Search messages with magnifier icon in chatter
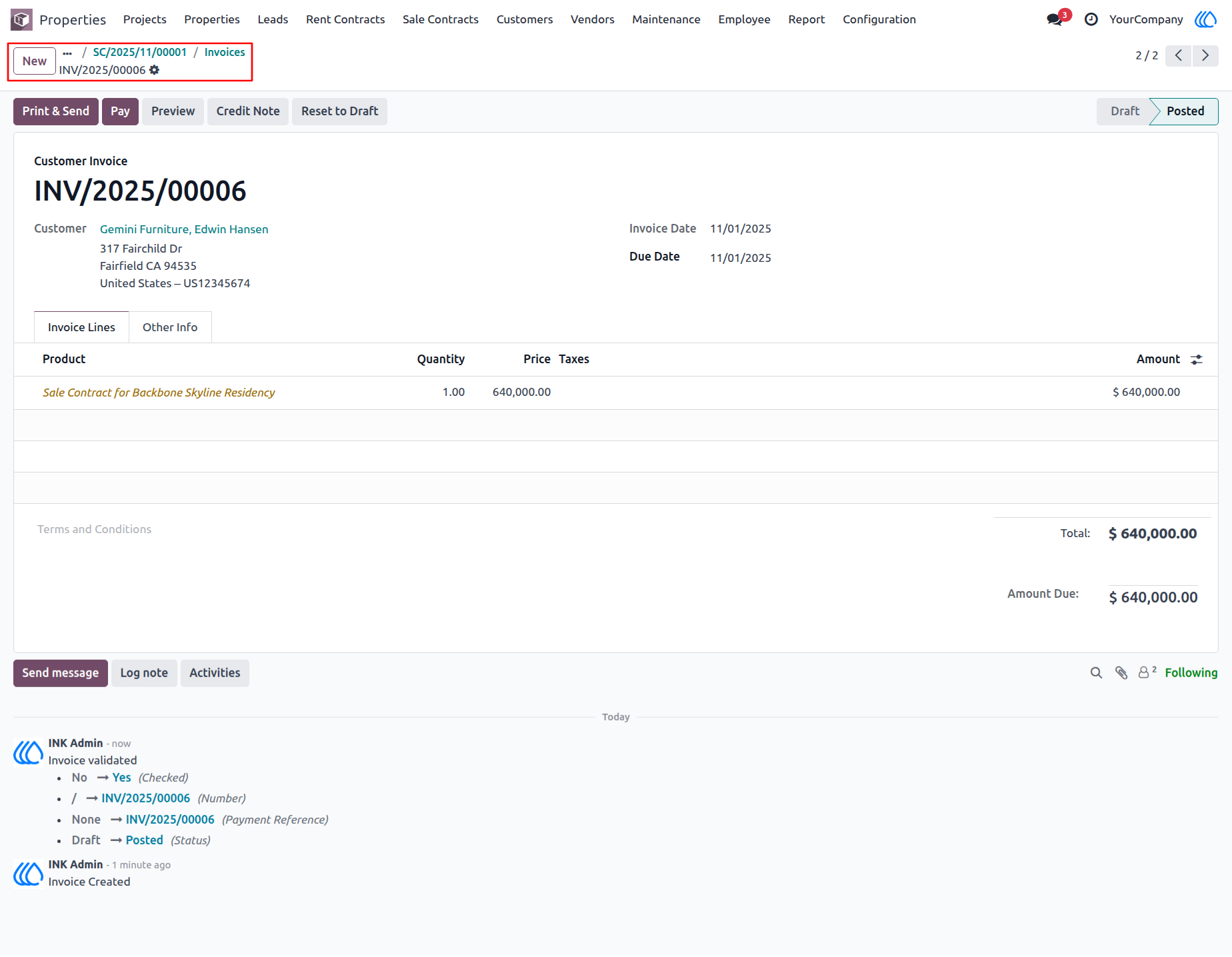 (x=1096, y=673)
